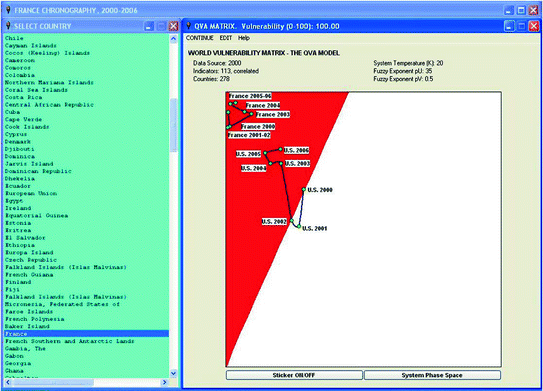
Task: Toggle the Sticker ON/OFF button
Action: coord(294,375)
